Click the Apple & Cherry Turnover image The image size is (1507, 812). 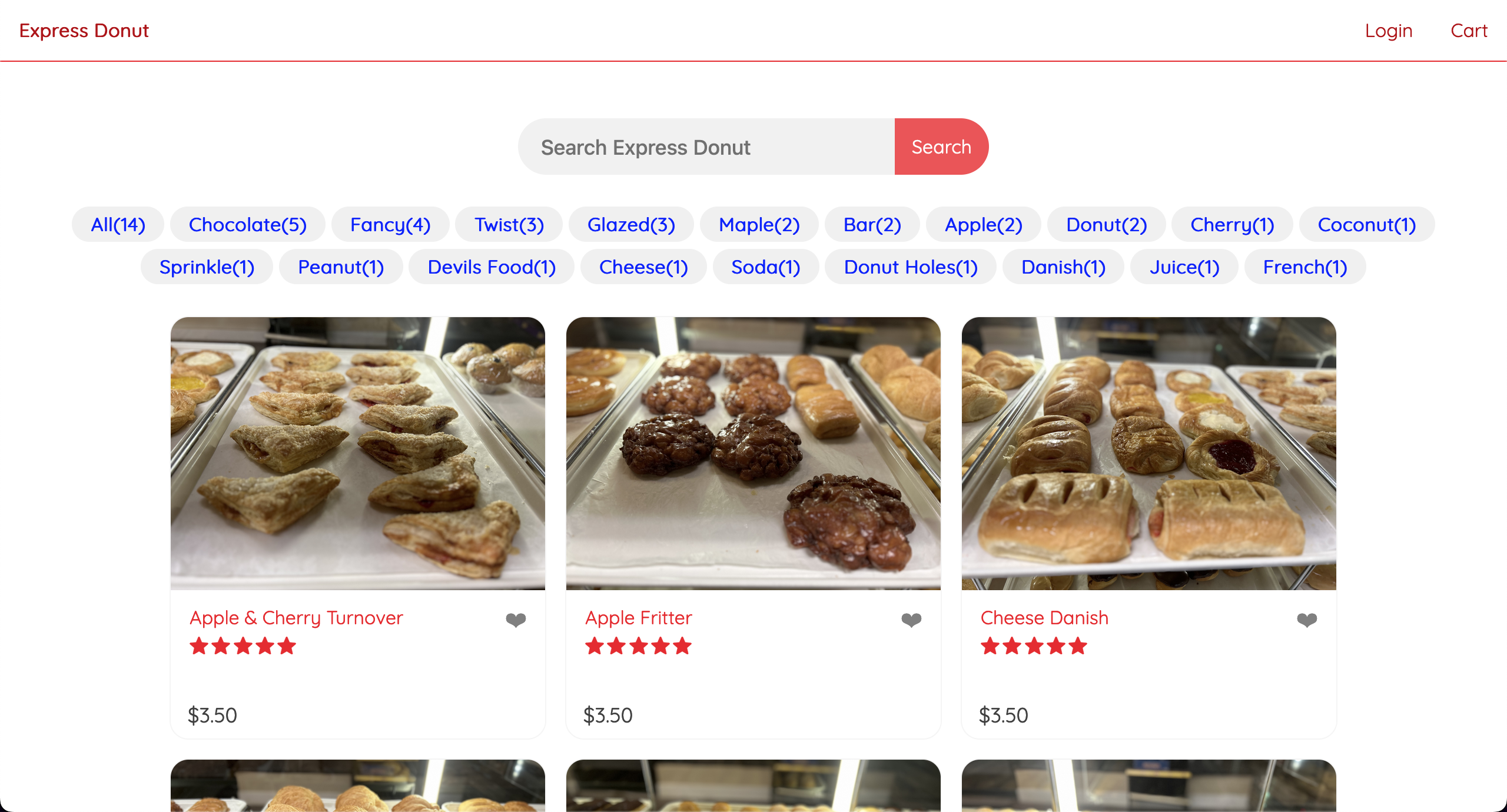tap(358, 453)
